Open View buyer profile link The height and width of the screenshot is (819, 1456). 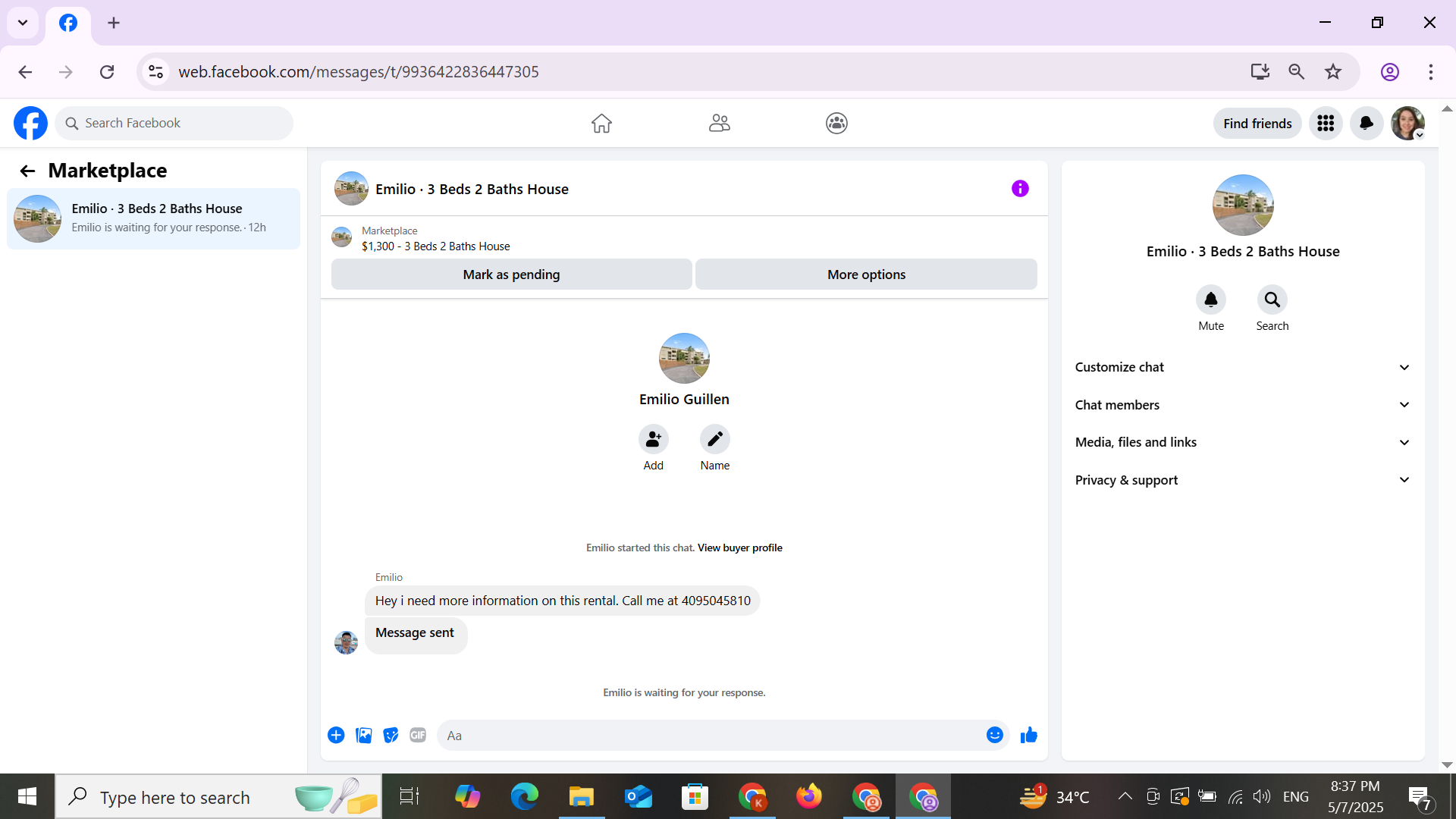click(739, 548)
